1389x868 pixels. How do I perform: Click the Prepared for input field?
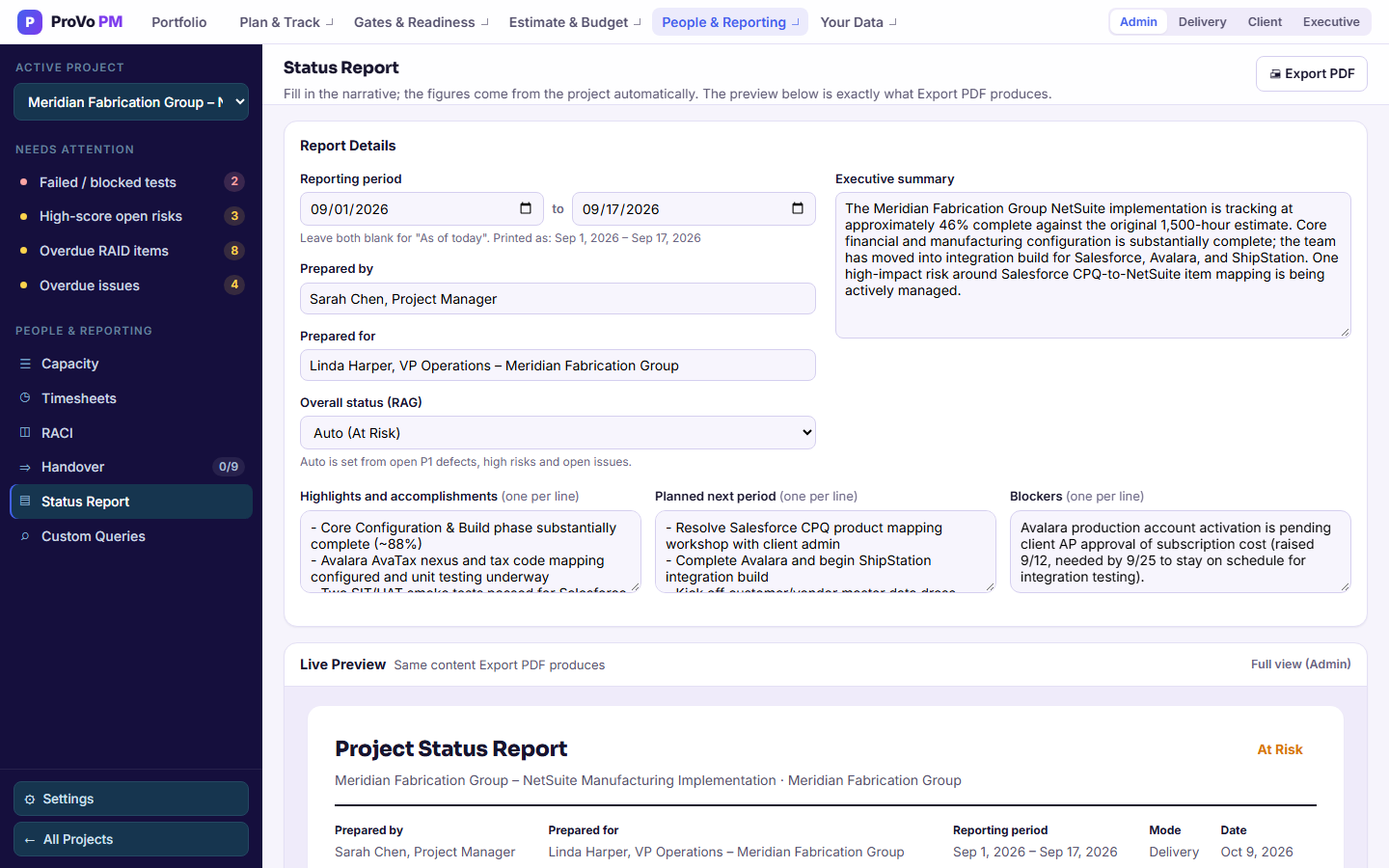click(558, 366)
